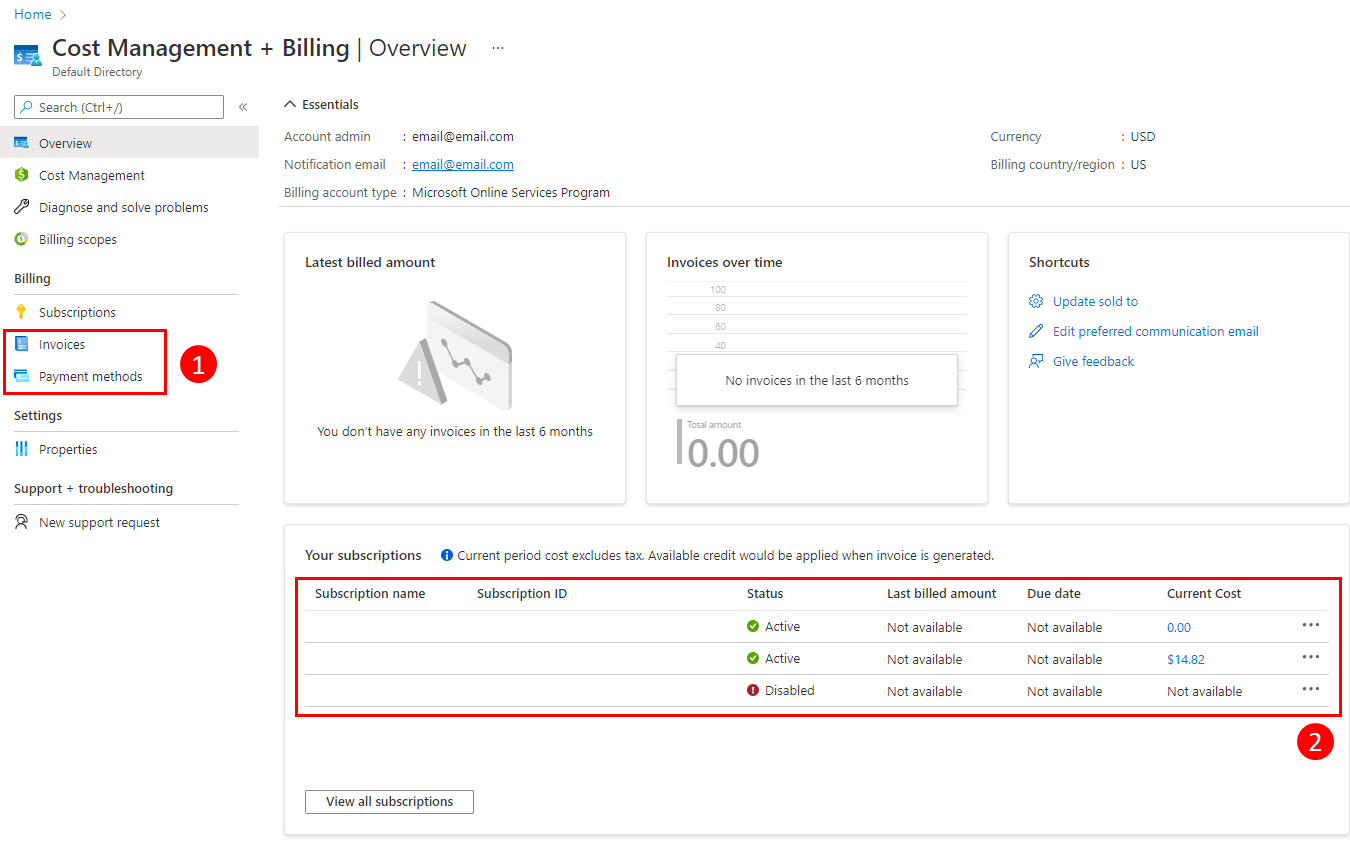Click the search magnifier icon

27,107
